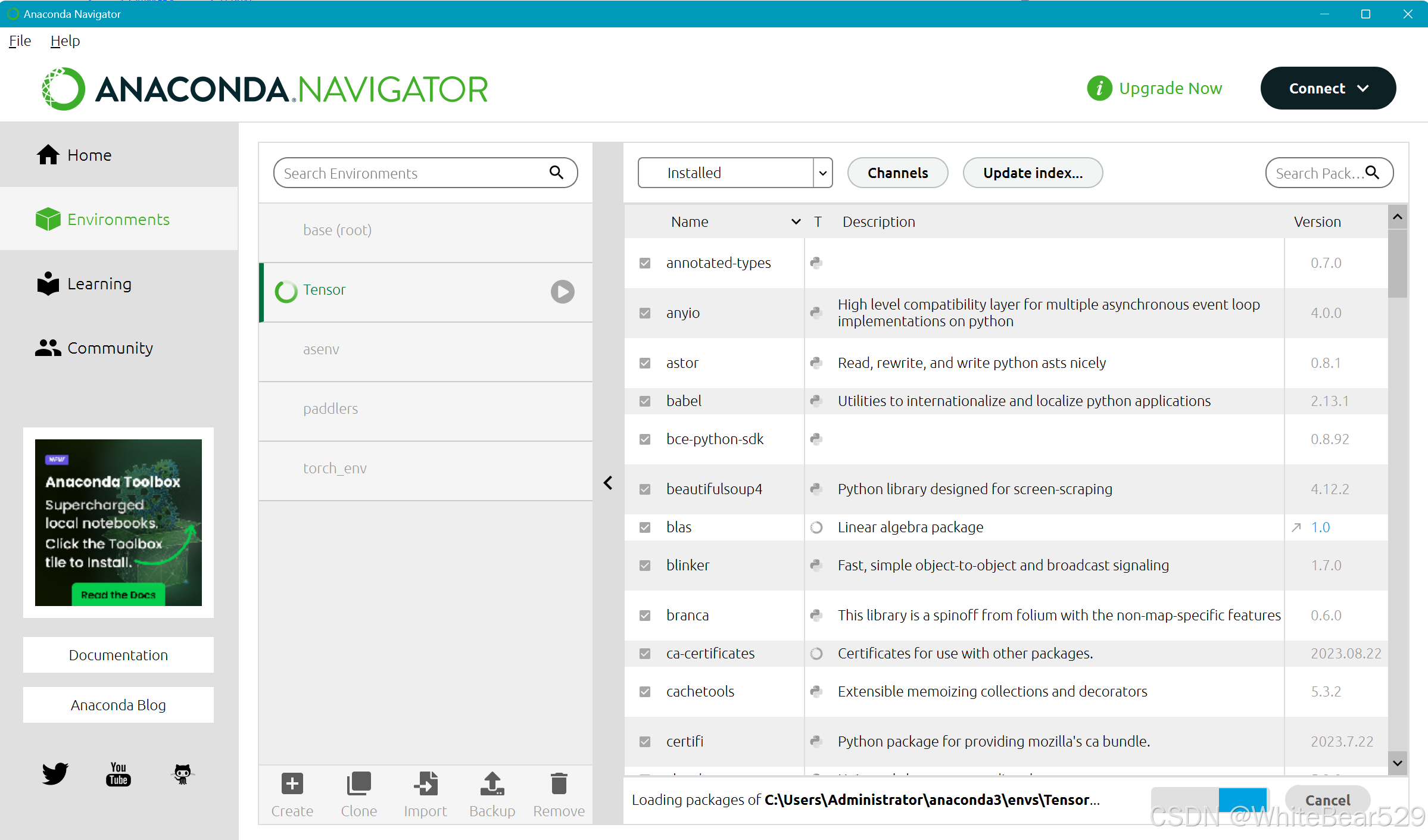Open the File menu

click(x=20, y=41)
